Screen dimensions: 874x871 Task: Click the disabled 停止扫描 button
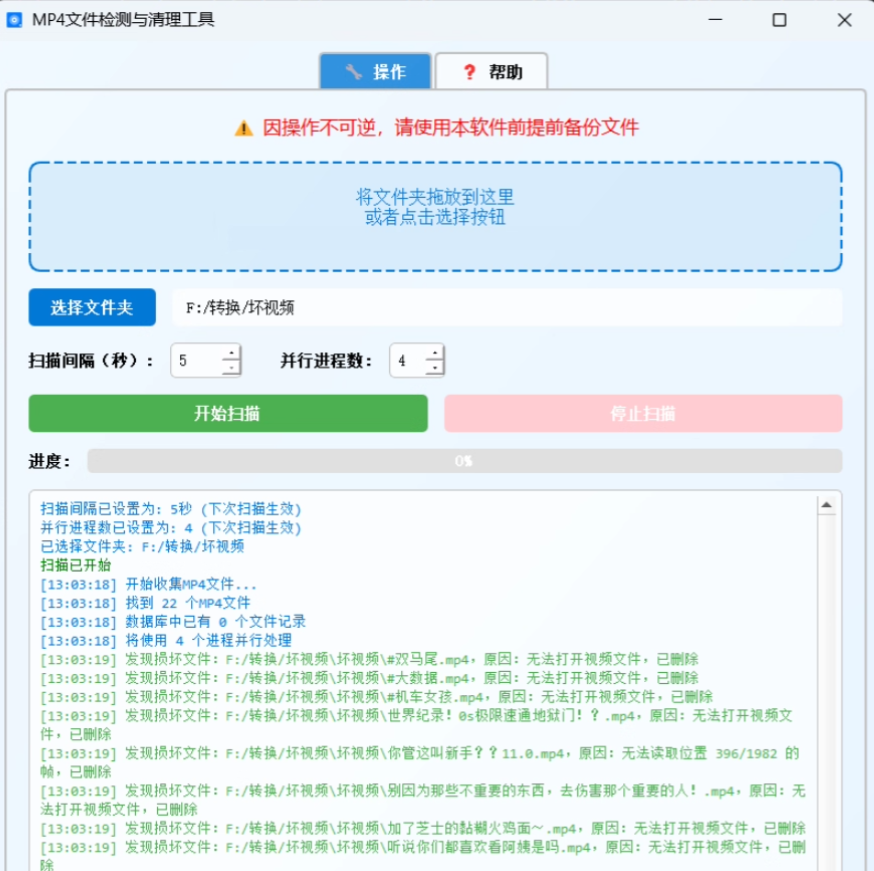[643, 414]
